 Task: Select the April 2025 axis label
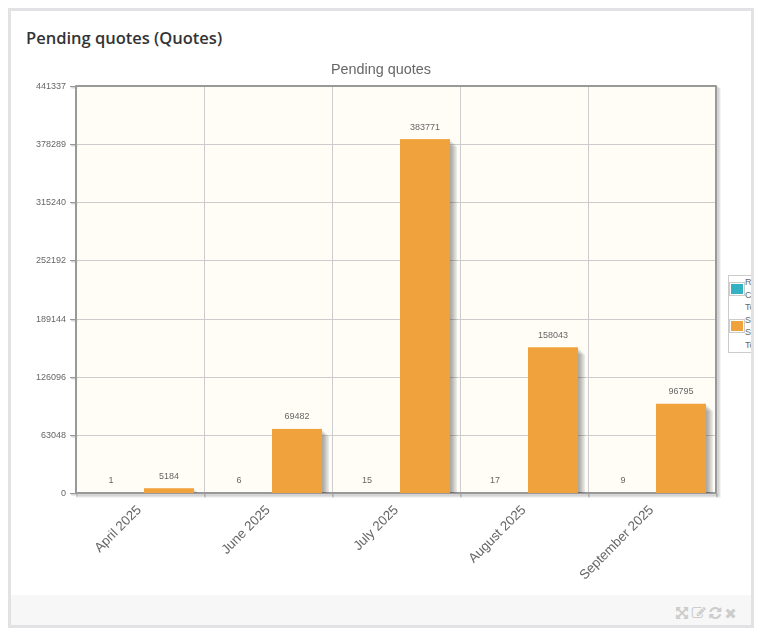pos(118,529)
